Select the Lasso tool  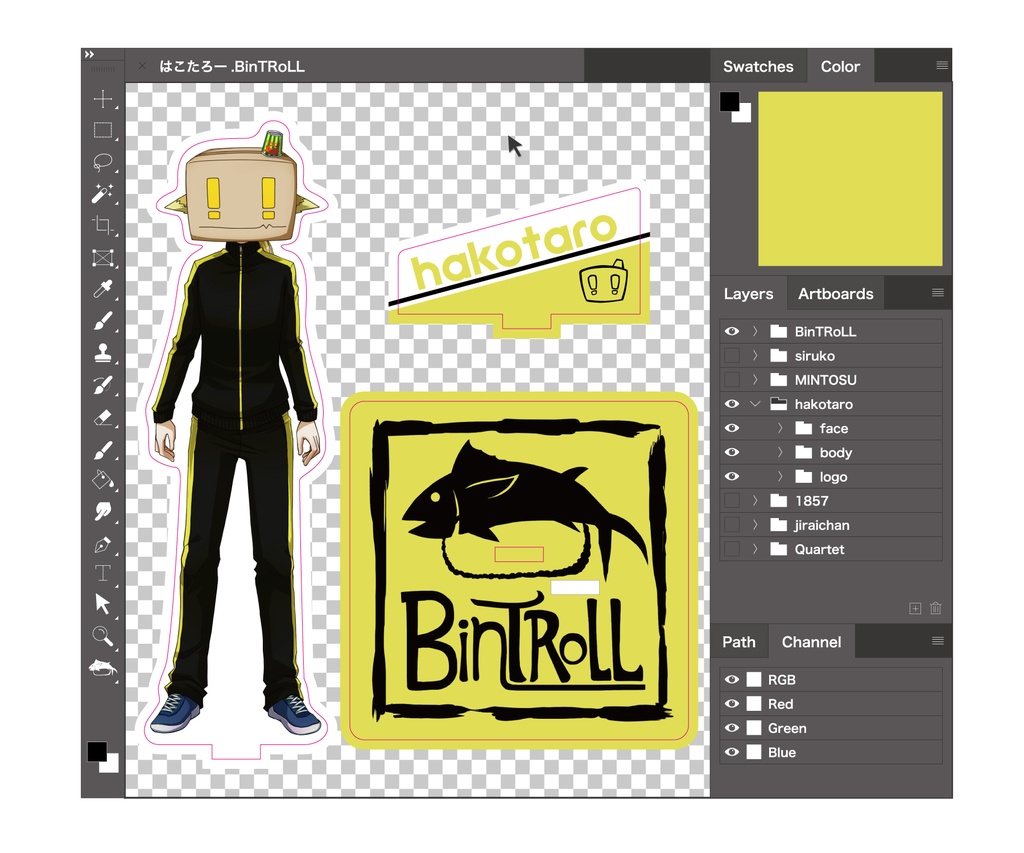pyautogui.click(x=102, y=163)
